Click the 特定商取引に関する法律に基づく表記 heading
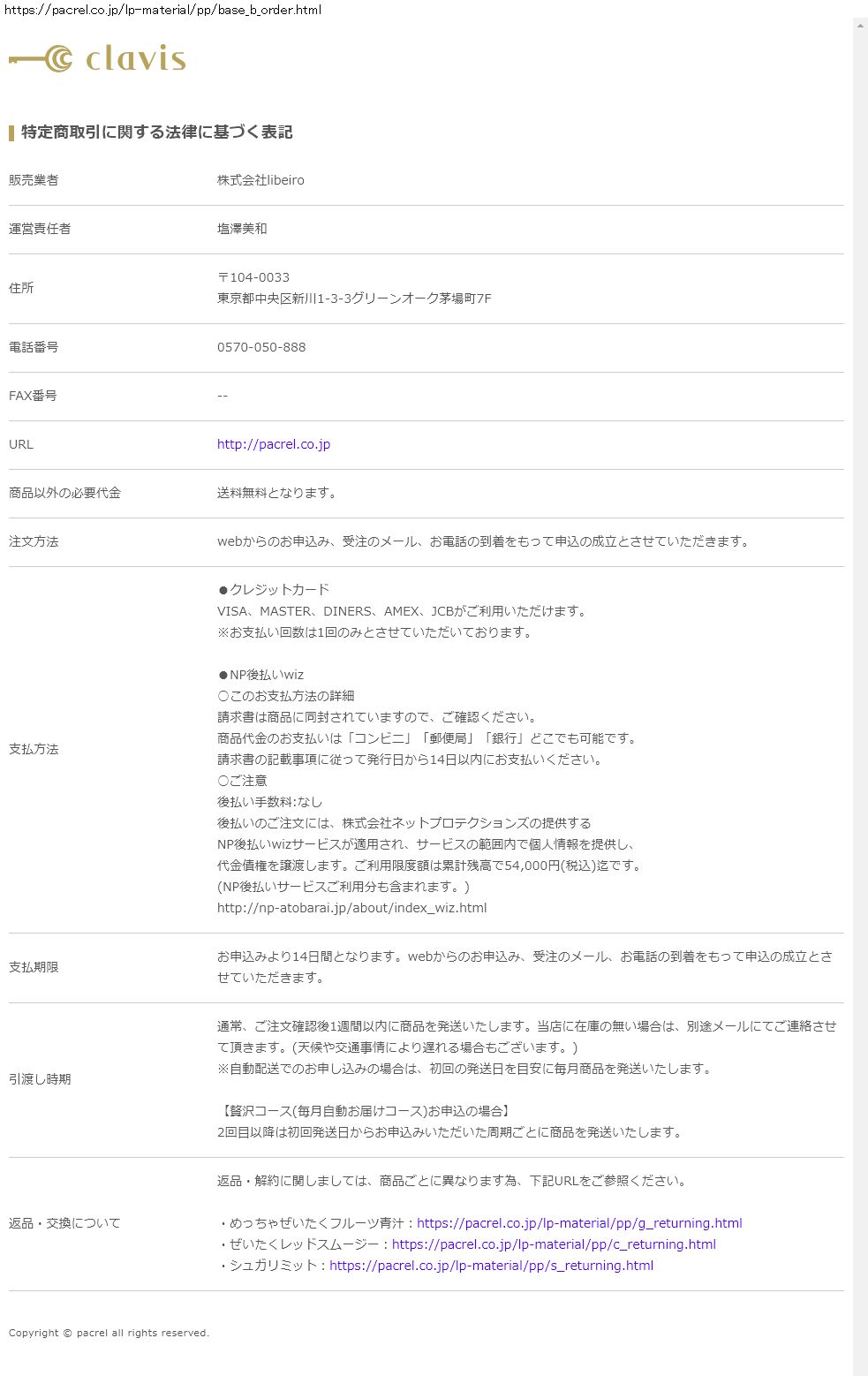 156,132
